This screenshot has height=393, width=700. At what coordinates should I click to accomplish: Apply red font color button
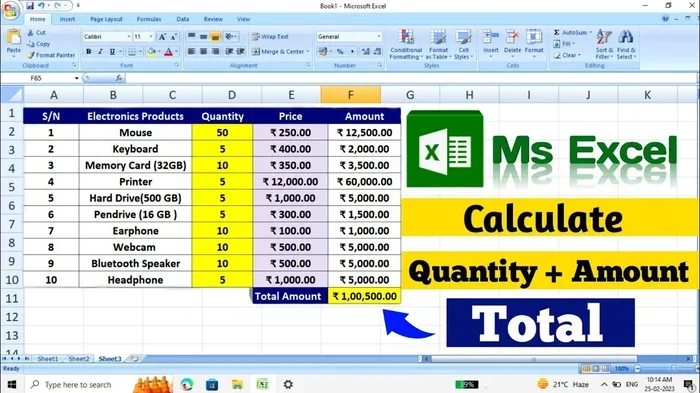[168, 52]
